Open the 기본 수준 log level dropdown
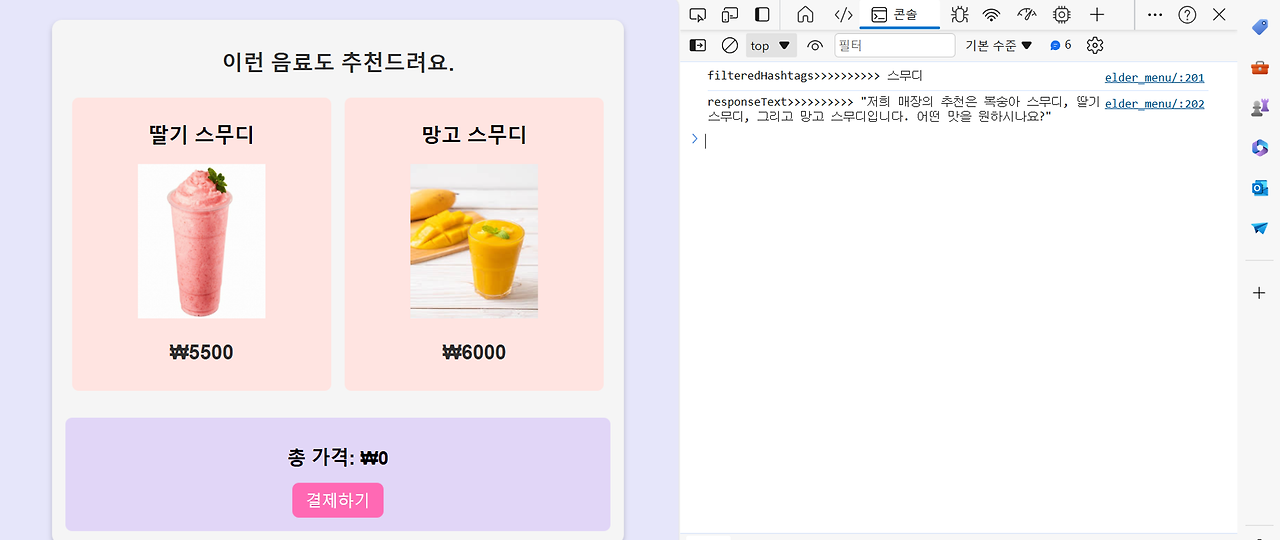This screenshot has height=540, width=1280. [x=998, y=45]
